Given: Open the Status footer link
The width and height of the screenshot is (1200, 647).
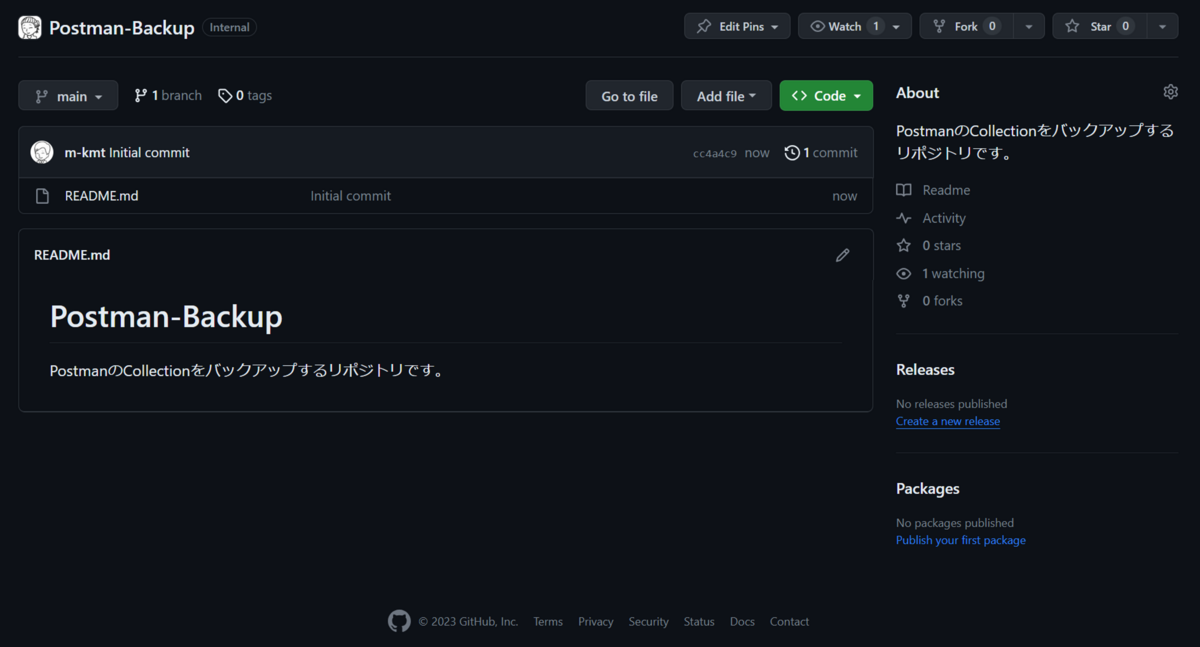Looking at the screenshot, I should click(x=699, y=622).
